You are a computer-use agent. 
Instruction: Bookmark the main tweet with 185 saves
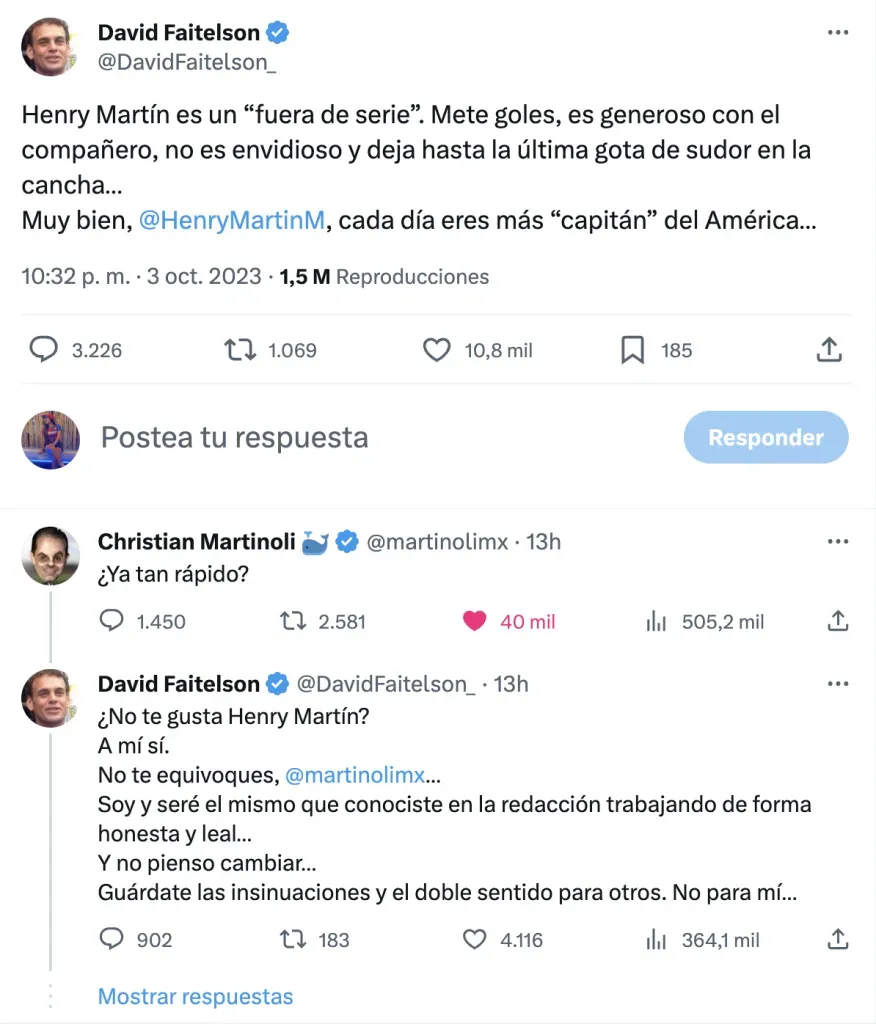[632, 350]
